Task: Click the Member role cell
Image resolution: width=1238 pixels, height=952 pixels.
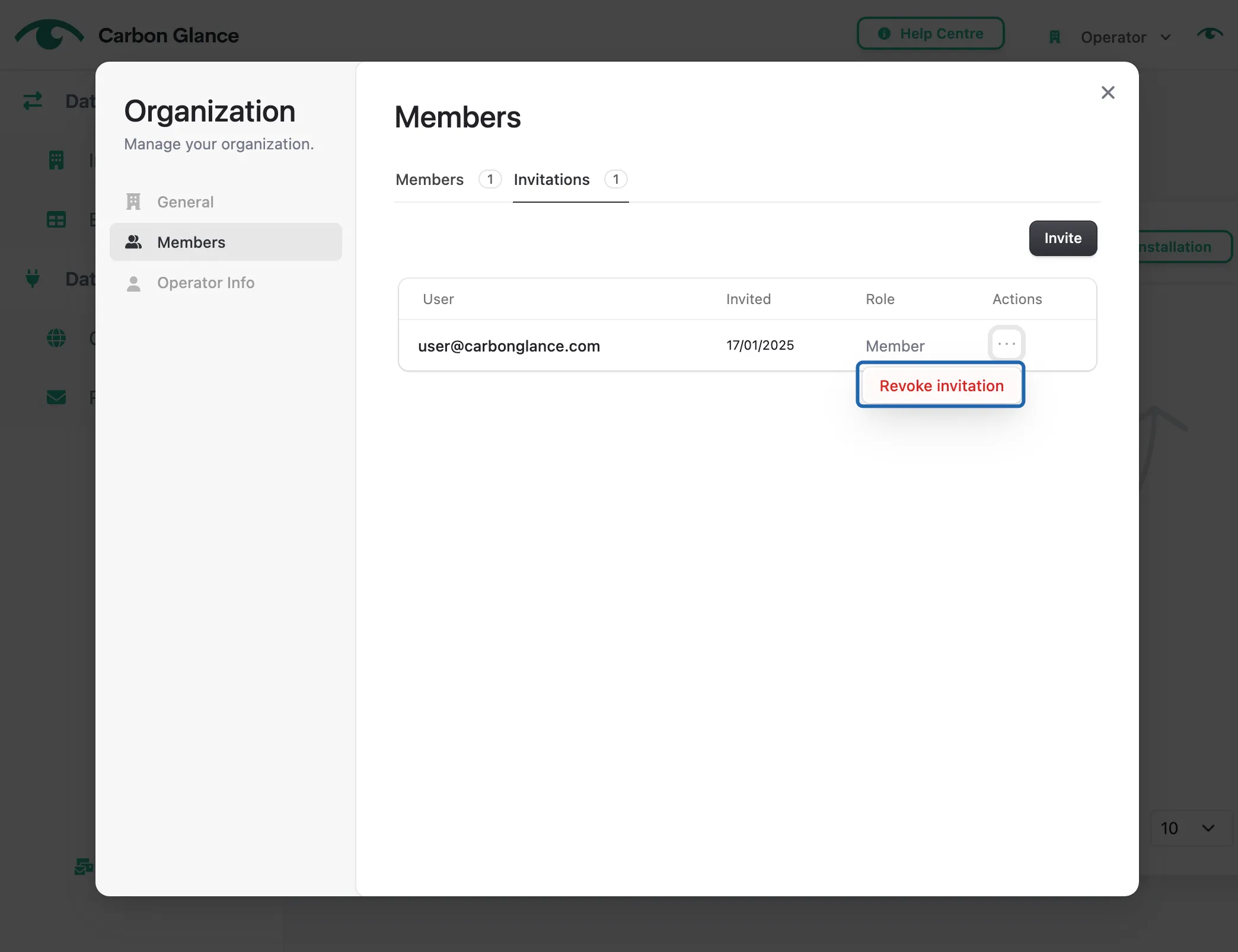Action: (895, 346)
